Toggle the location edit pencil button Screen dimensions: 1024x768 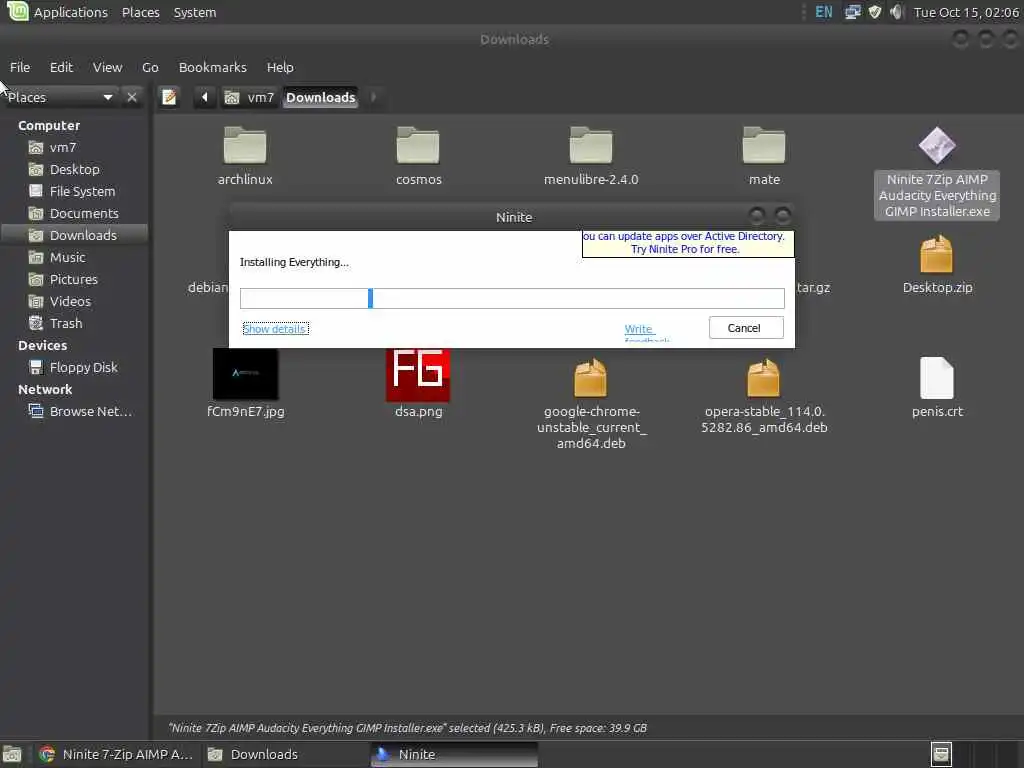169,97
